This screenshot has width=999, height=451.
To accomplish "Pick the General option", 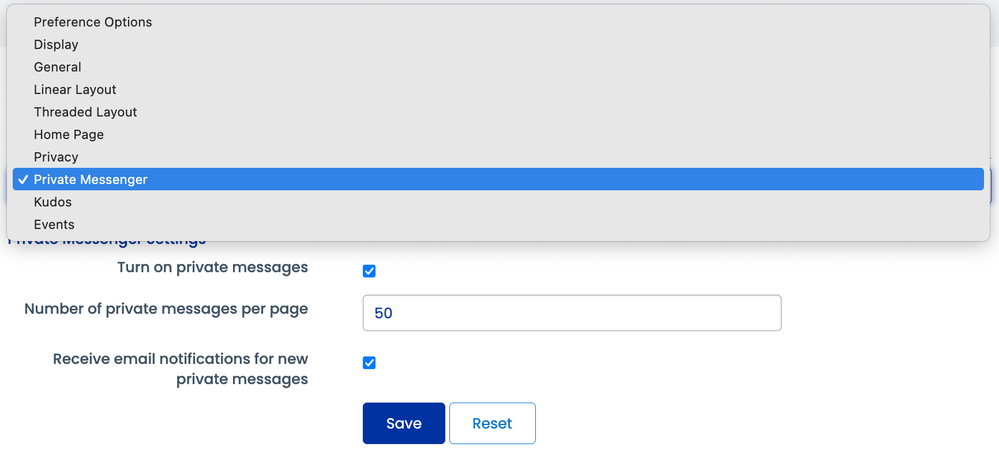I will [58, 67].
